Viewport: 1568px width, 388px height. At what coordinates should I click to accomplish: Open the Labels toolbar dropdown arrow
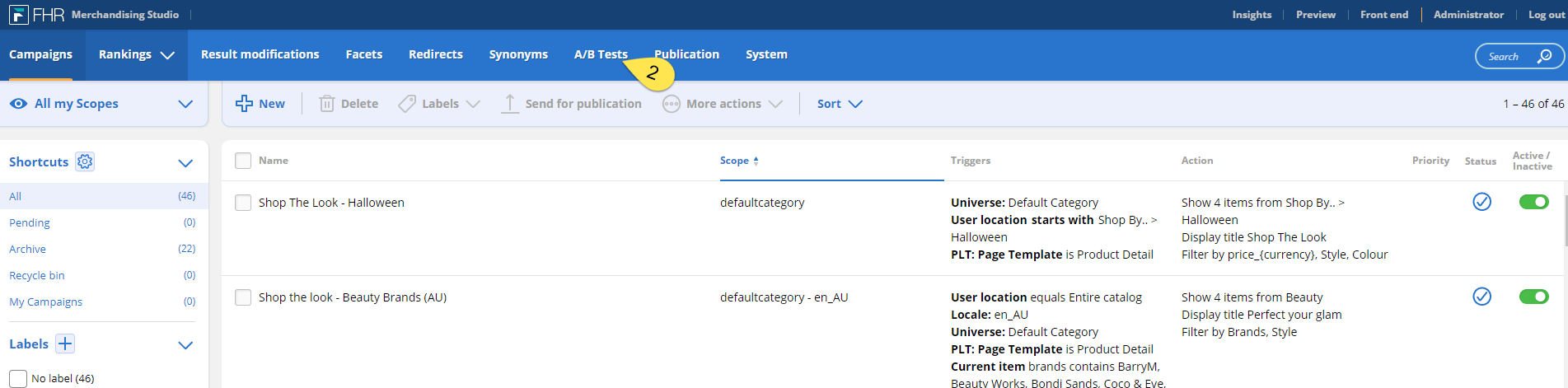click(x=473, y=104)
